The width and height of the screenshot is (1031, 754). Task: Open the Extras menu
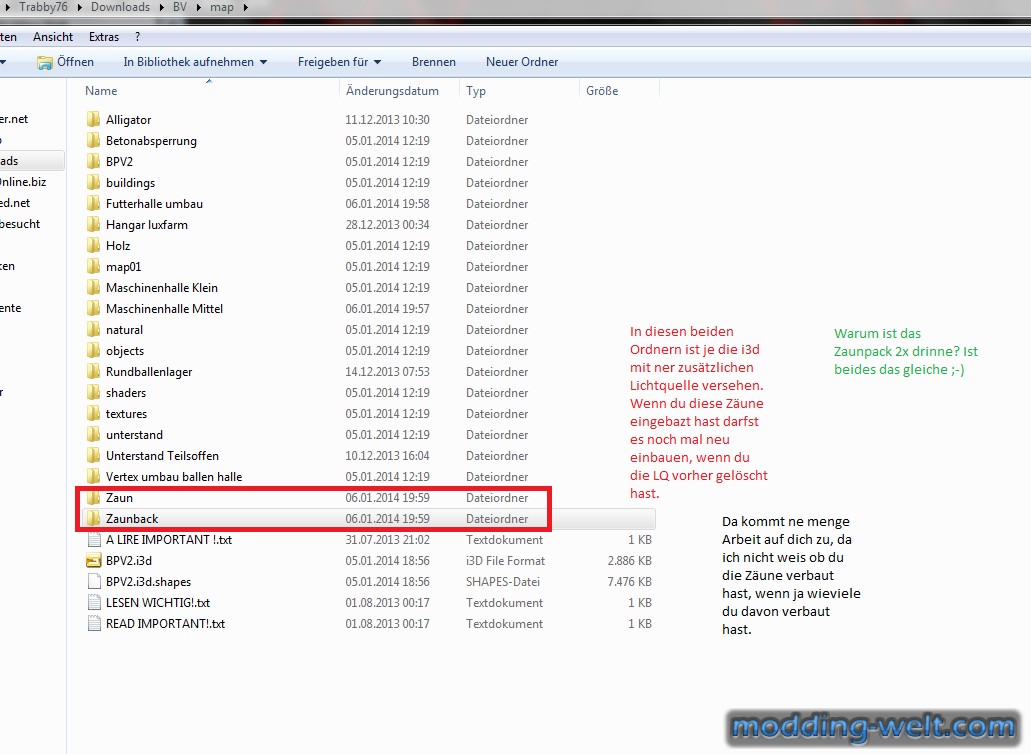point(104,37)
